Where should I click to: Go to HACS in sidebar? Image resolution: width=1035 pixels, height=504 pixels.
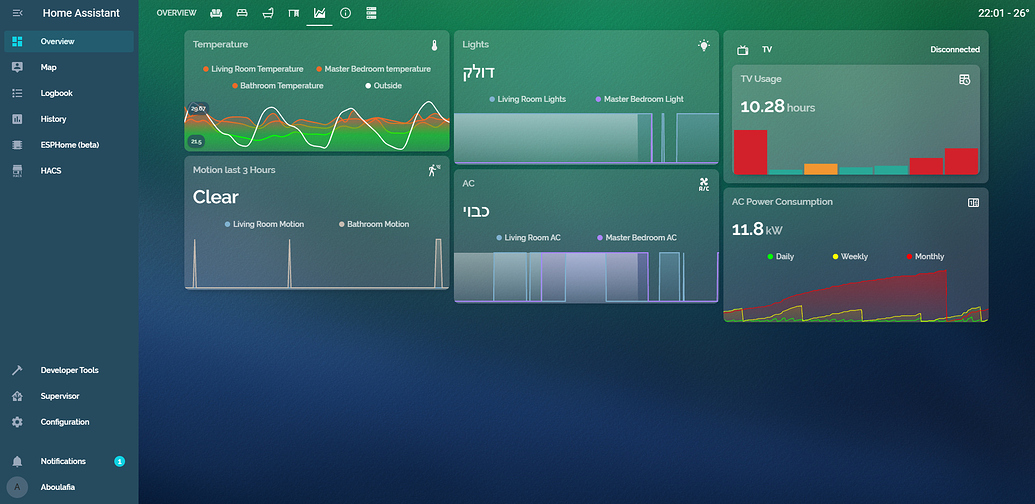(x=51, y=171)
